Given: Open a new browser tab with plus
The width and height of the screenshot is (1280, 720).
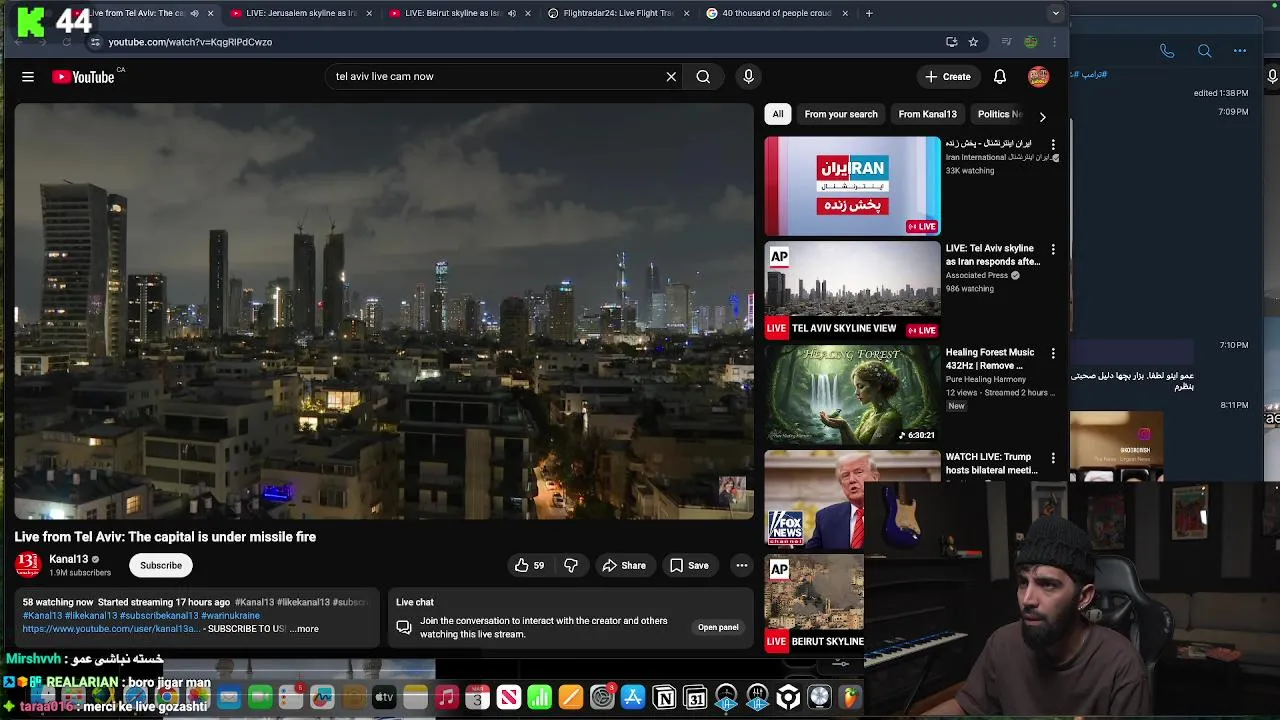Looking at the screenshot, I should click(x=869, y=13).
